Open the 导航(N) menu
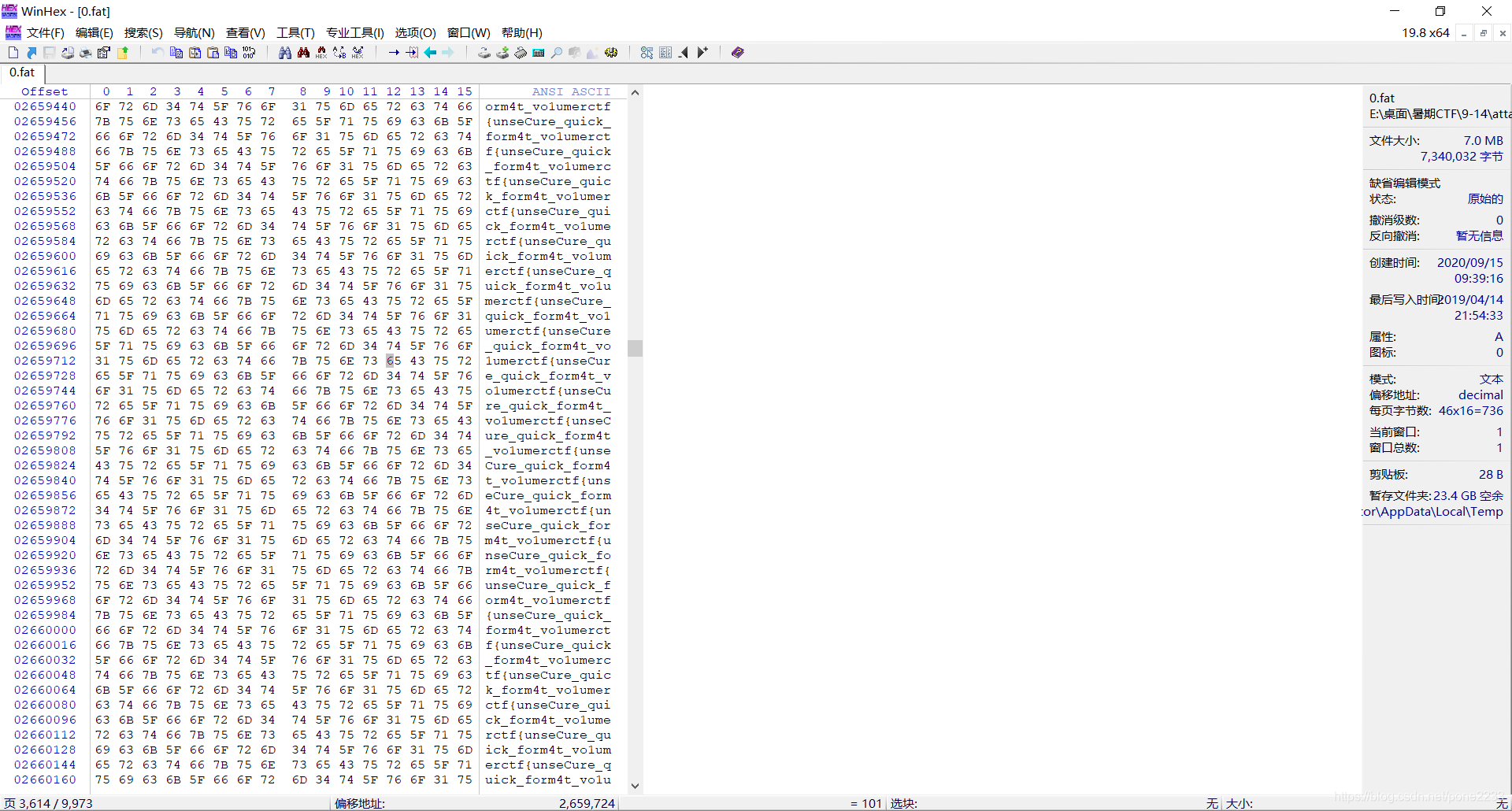Screen dimensions: 1512x811 (x=195, y=33)
